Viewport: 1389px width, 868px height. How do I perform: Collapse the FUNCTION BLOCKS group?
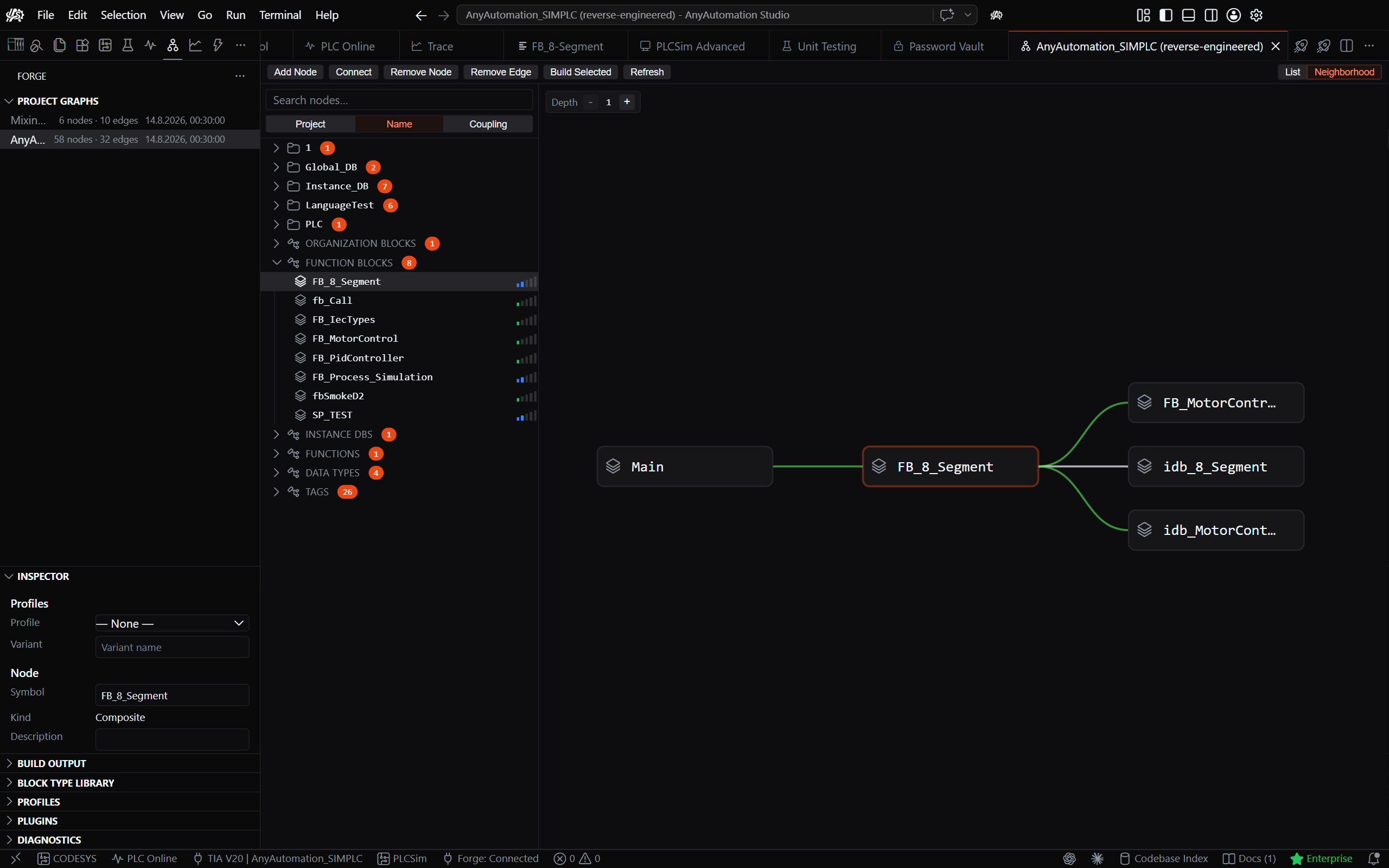coord(276,263)
